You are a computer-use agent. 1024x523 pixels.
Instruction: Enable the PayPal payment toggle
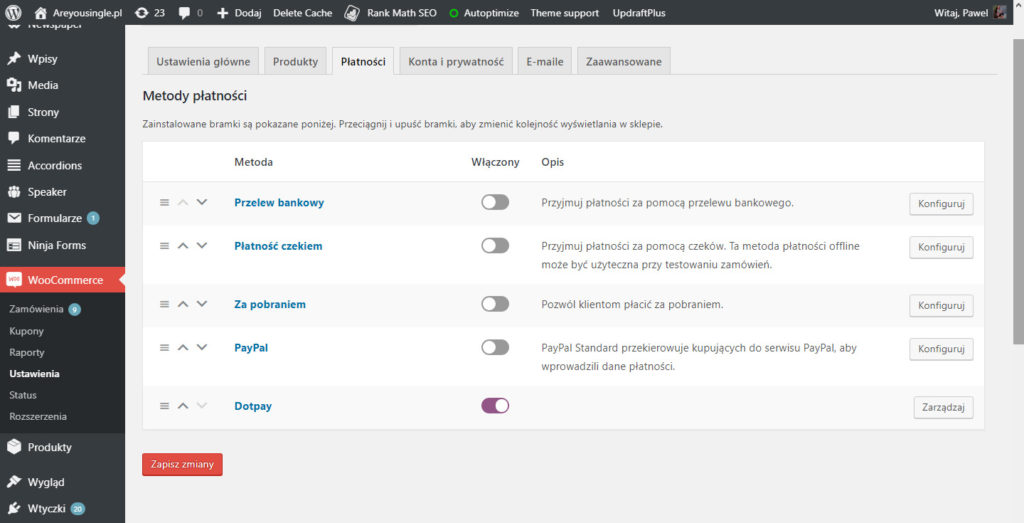495,347
